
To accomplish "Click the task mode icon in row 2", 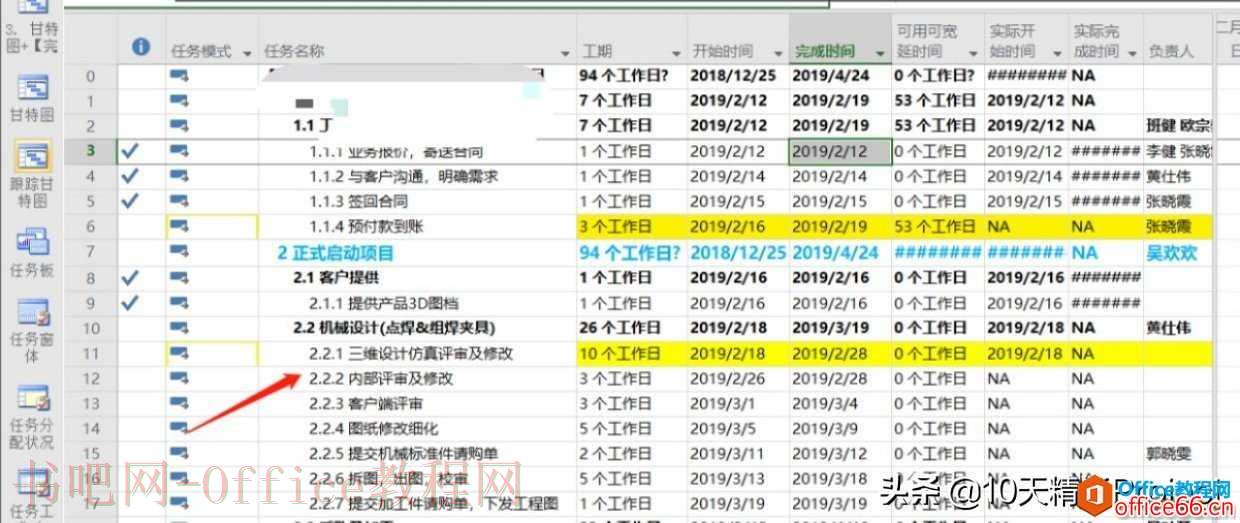I will point(180,125).
